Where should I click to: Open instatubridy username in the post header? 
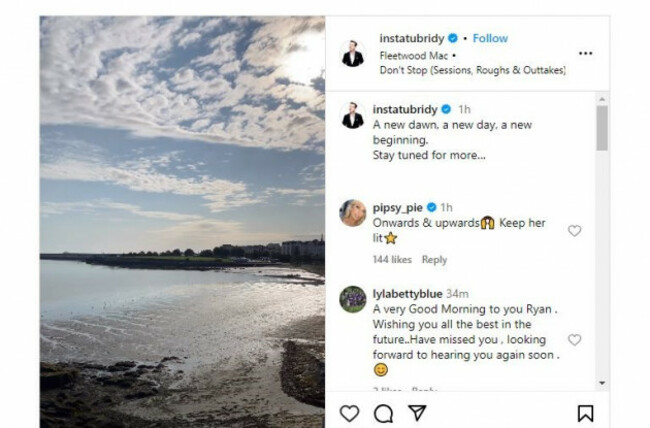pyautogui.click(x=411, y=38)
